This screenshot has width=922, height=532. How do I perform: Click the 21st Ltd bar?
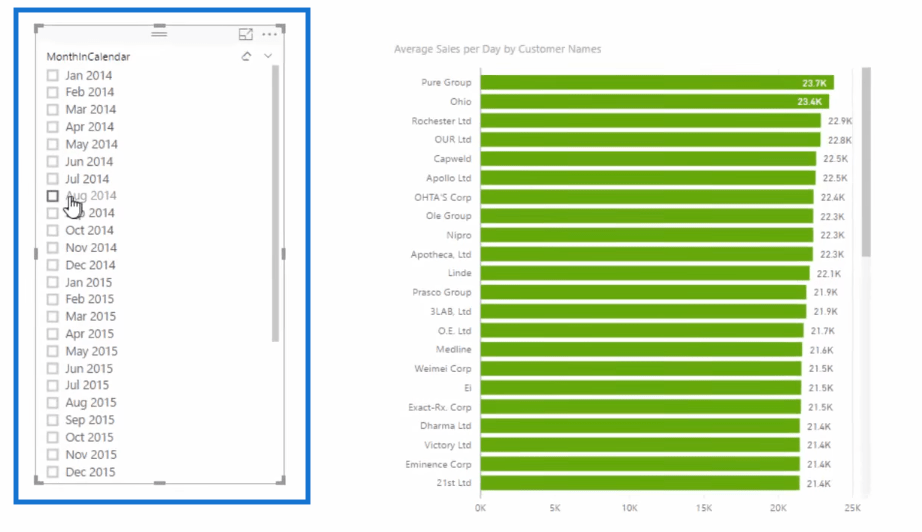click(x=640, y=483)
